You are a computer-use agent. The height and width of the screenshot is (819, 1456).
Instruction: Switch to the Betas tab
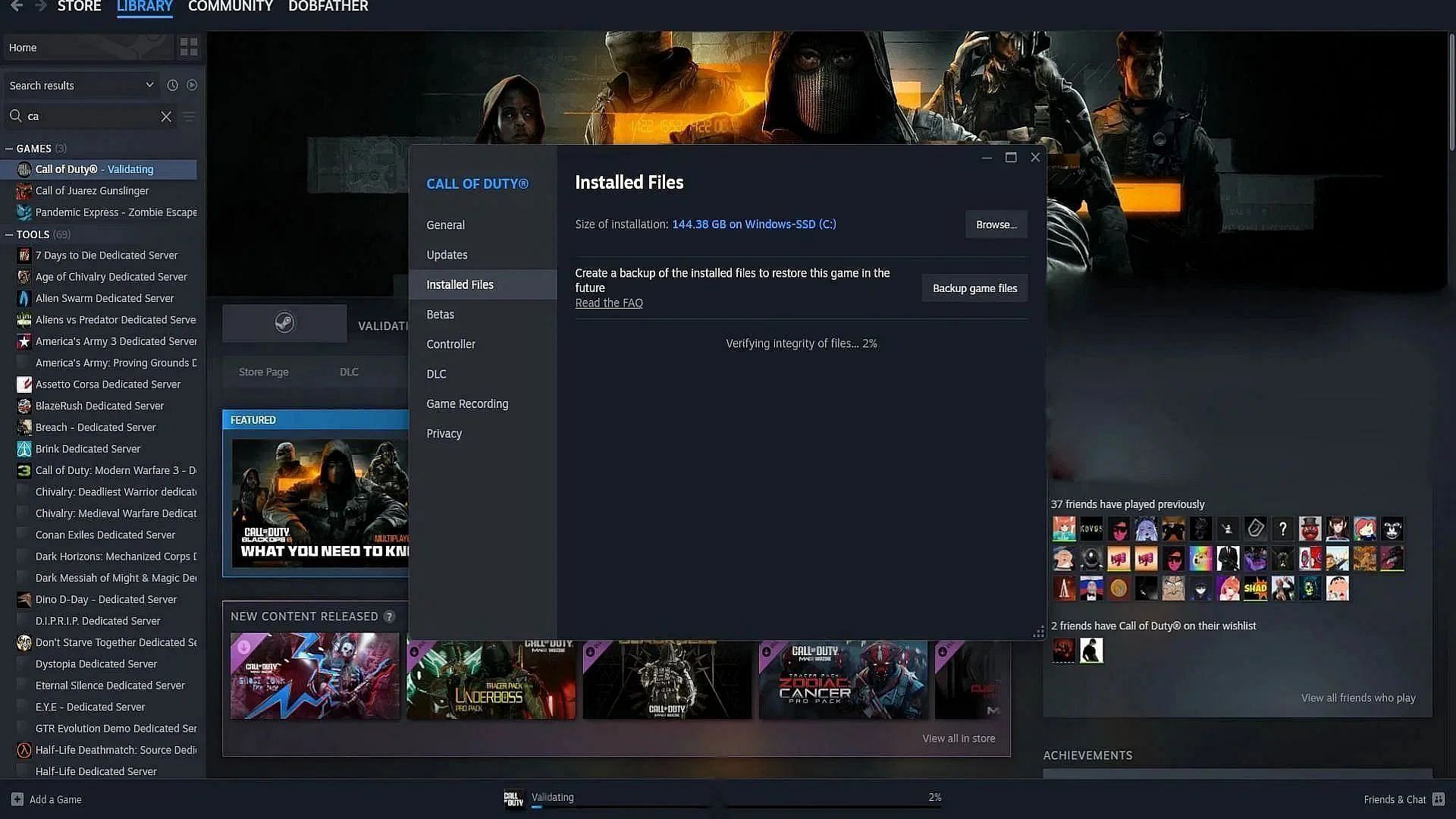(441, 314)
